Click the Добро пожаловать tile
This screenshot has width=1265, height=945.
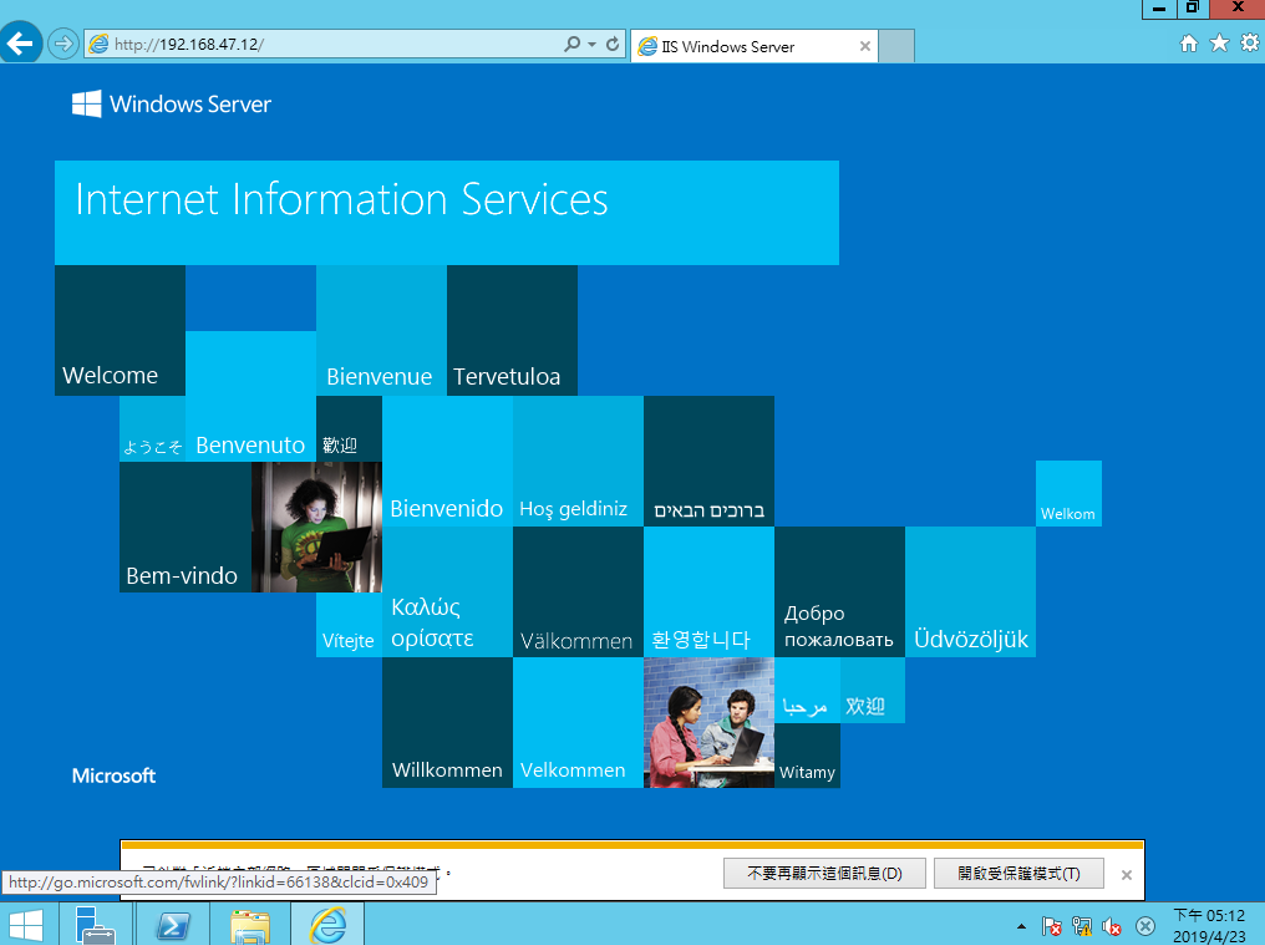(840, 592)
